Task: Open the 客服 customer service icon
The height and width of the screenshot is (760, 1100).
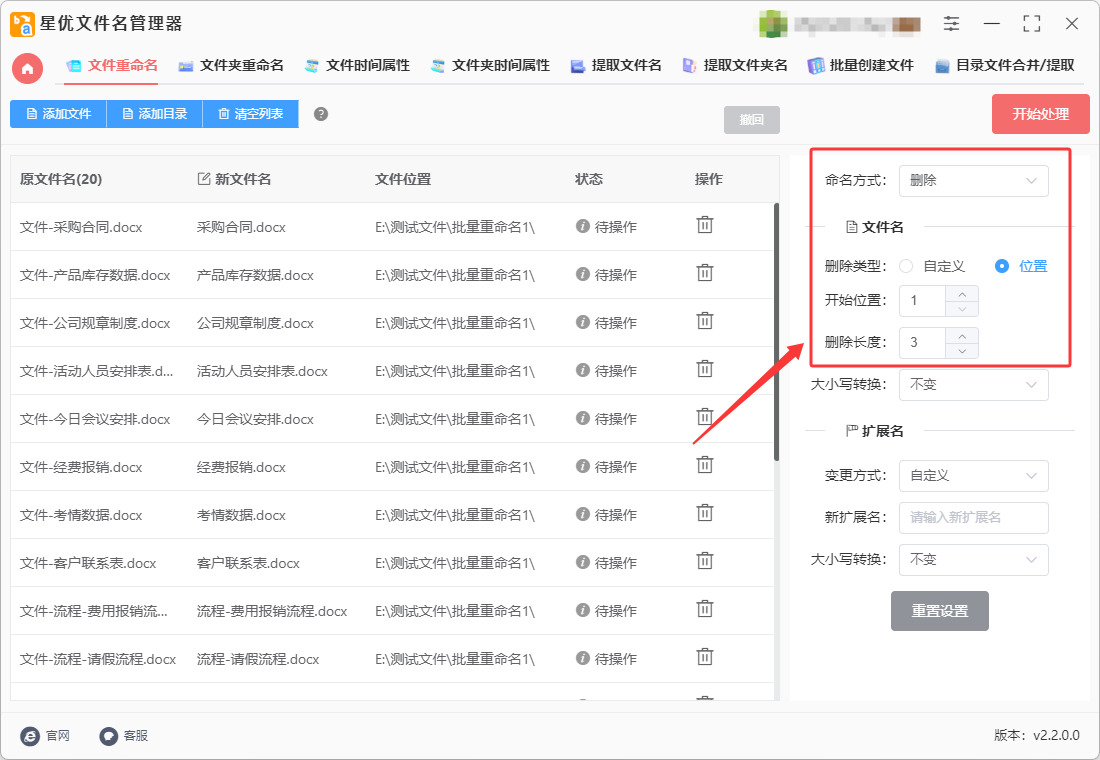Action: [109, 735]
